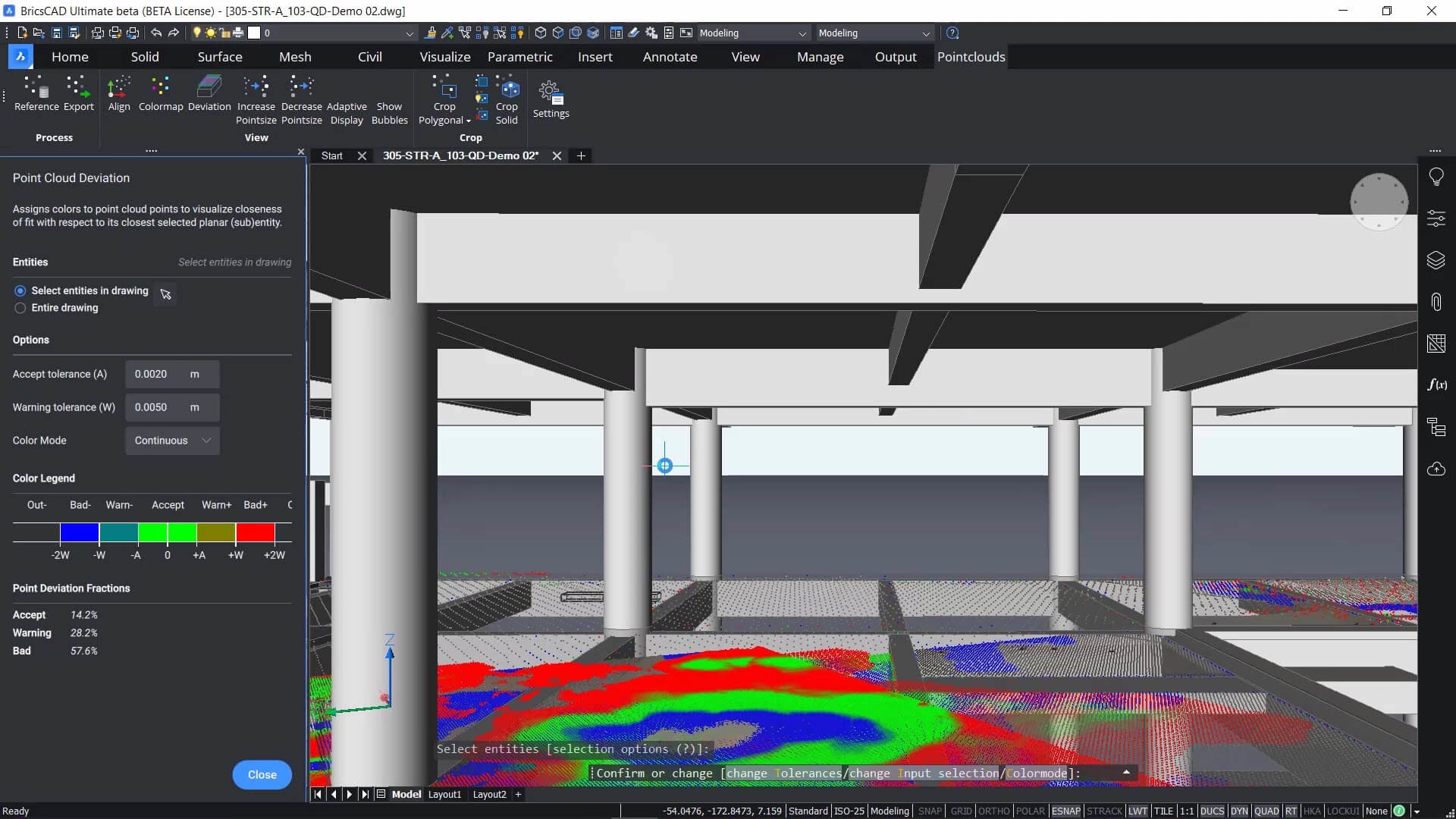Image resolution: width=1456 pixels, height=819 pixels.
Task: Choose Select entities in drawing radio
Action: (x=20, y=290)
